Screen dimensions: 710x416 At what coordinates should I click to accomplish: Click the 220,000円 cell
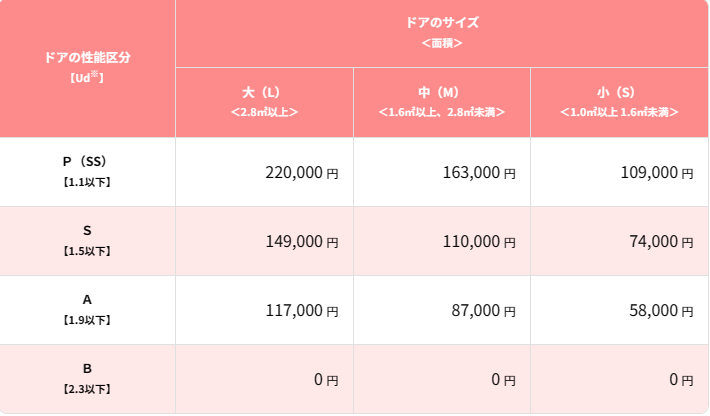pos(264,172)
